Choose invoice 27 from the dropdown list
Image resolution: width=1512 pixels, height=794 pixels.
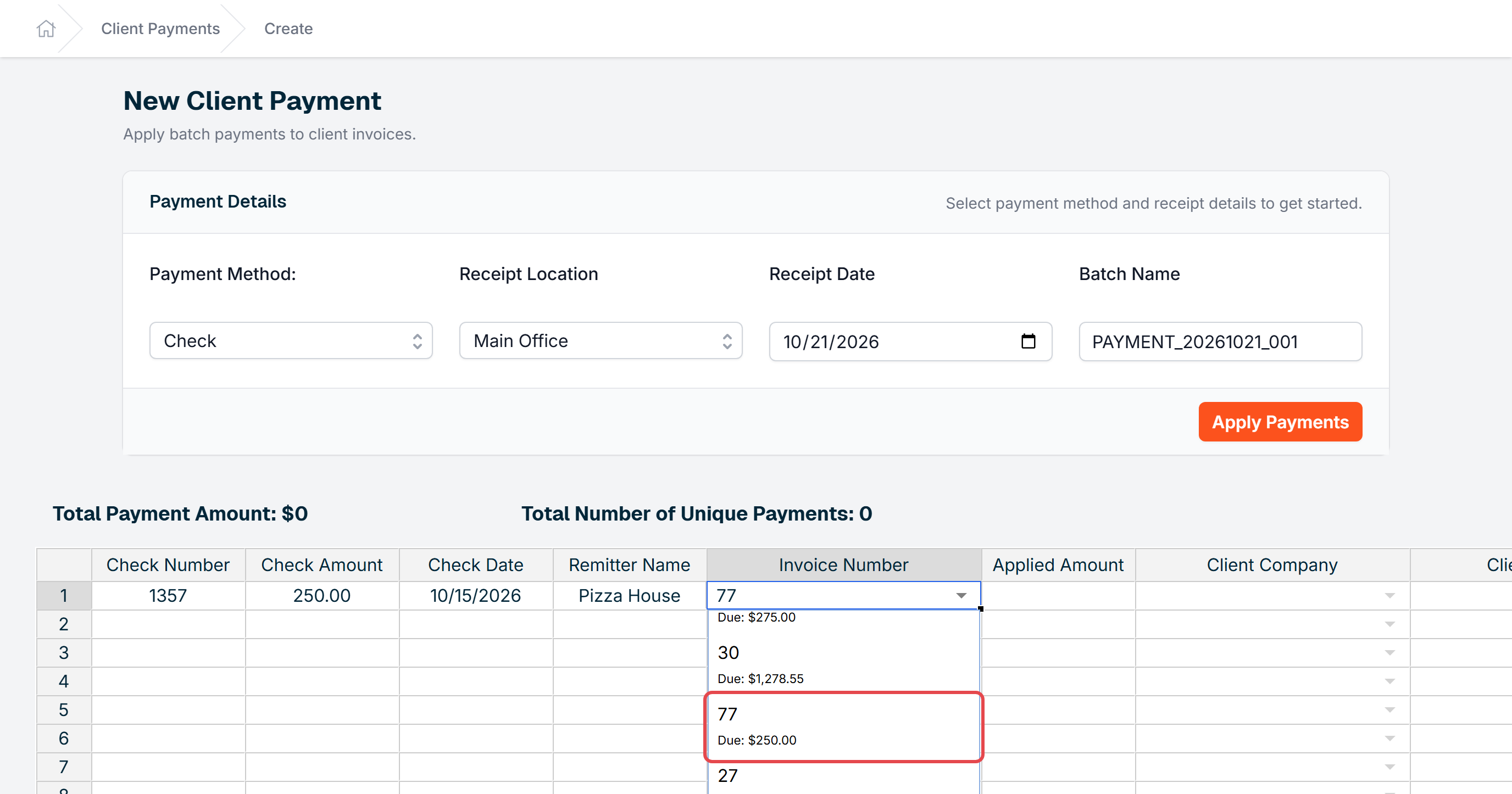[843, 776]
